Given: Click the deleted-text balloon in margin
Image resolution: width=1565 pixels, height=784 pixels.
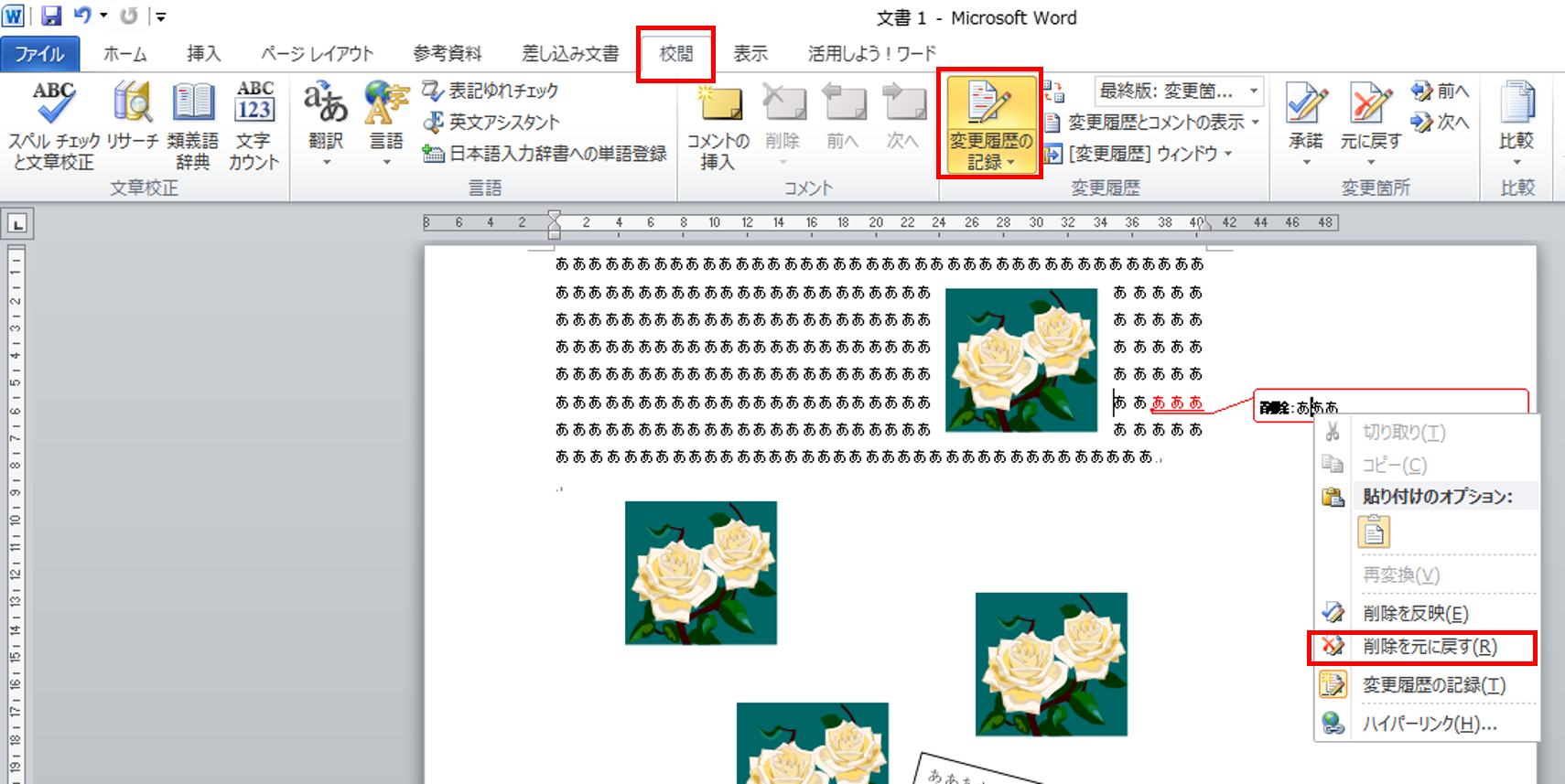Looking at the screenshot, I should [x=1390, y=405].
